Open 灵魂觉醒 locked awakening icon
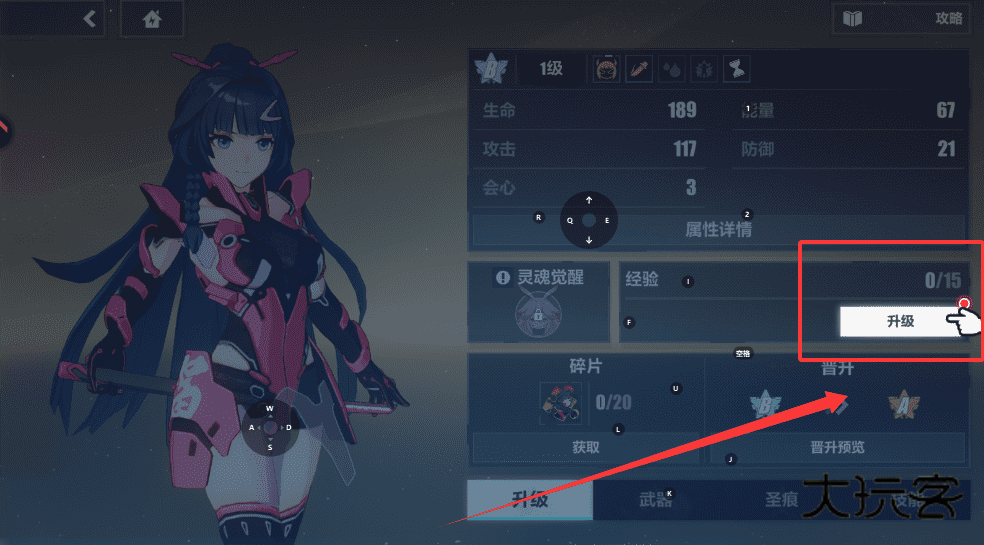Screen dimensions: 984x545 tap(538, 314)
